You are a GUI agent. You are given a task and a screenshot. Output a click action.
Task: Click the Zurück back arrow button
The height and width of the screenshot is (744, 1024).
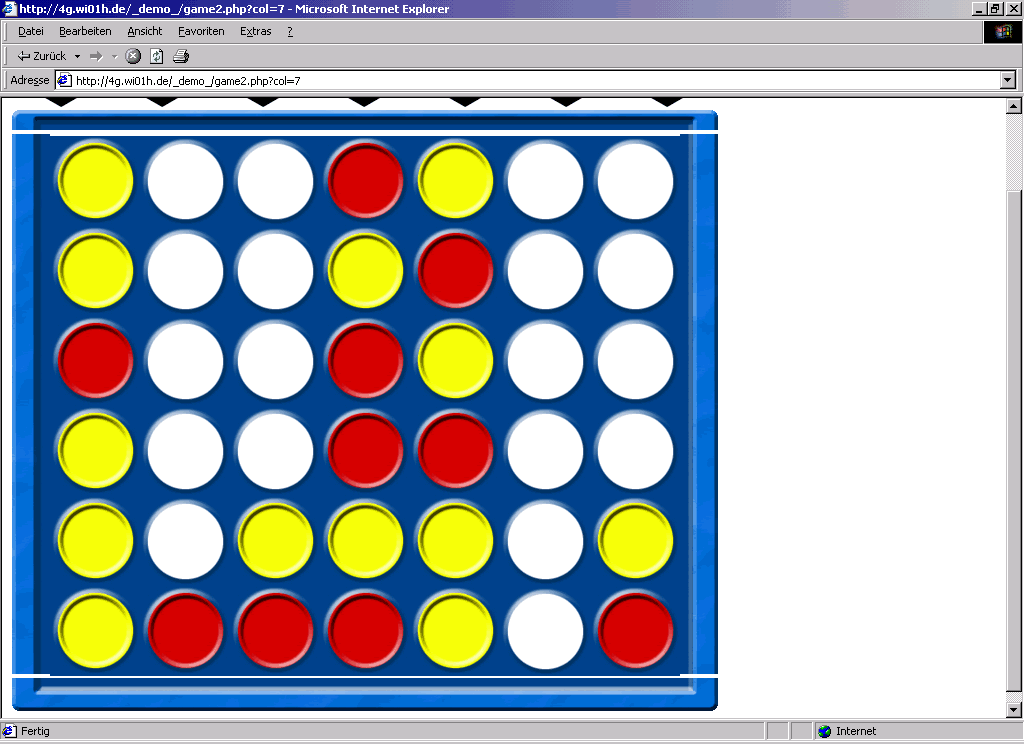point(41,56)
